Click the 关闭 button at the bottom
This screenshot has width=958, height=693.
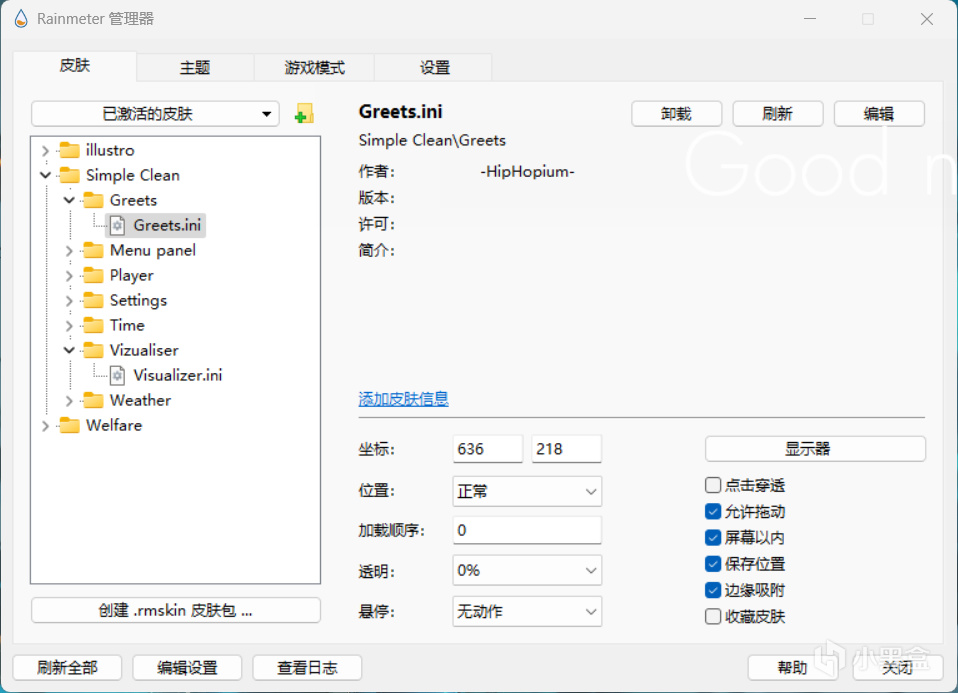click(898, 667)
